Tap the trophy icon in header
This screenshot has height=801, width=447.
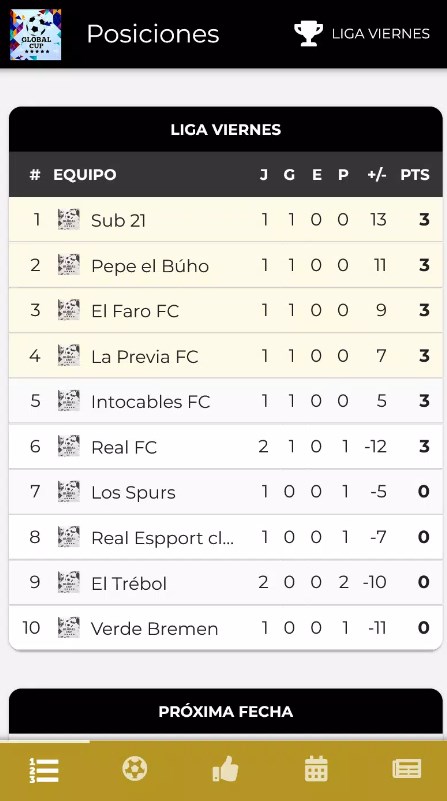tap(309, 34)
